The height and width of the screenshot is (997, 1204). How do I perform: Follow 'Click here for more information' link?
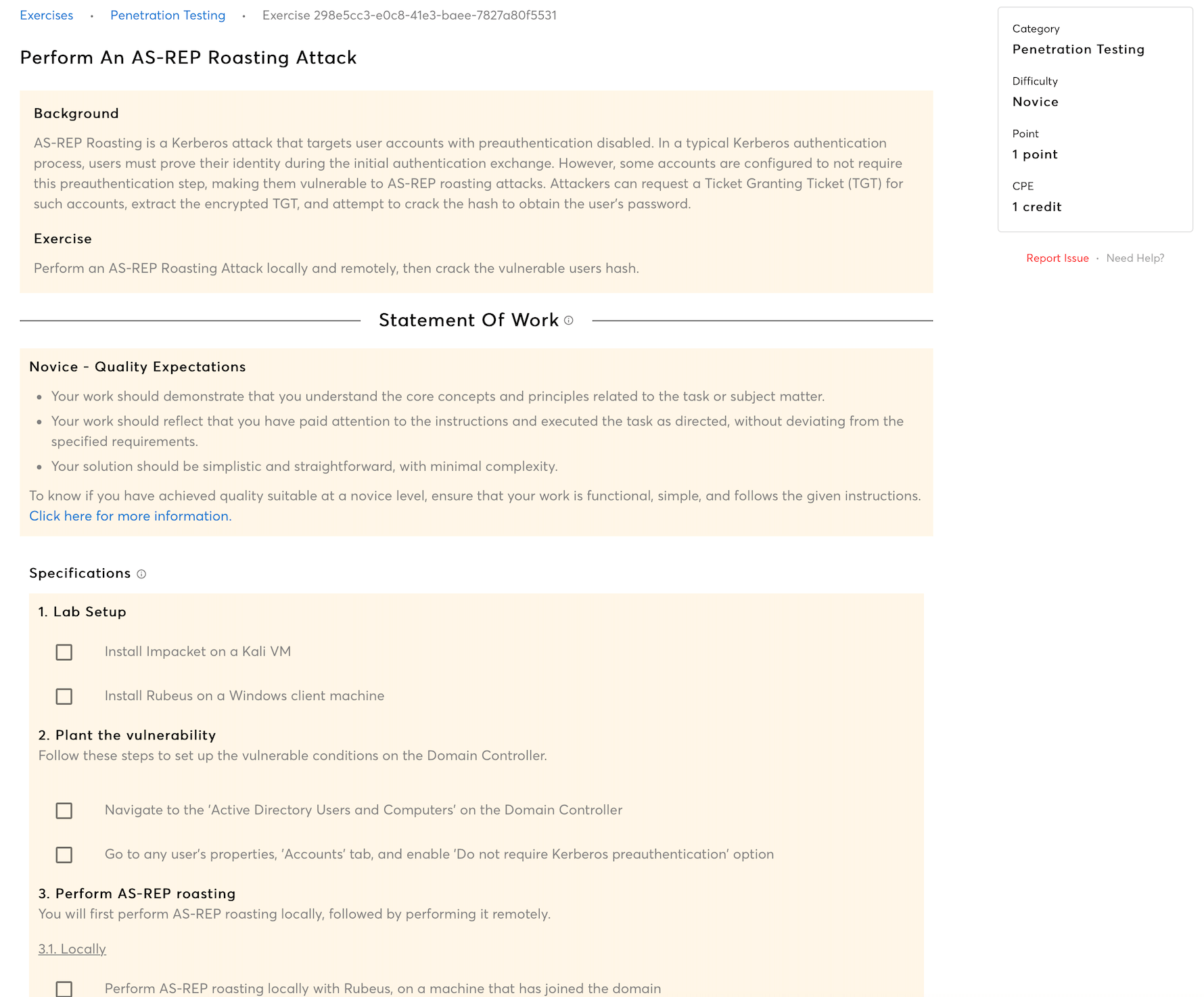(131, 516)
